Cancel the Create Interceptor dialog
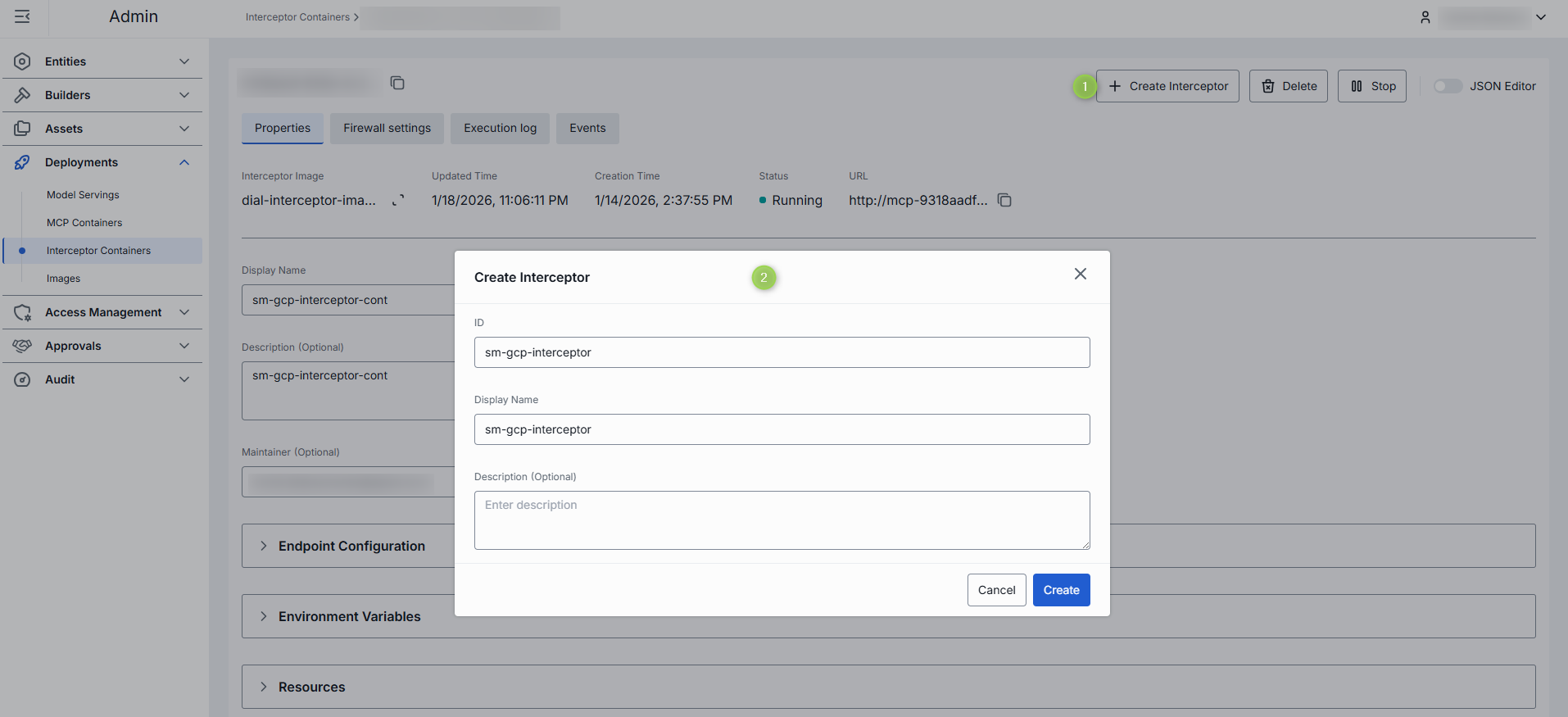 point(996,590)
